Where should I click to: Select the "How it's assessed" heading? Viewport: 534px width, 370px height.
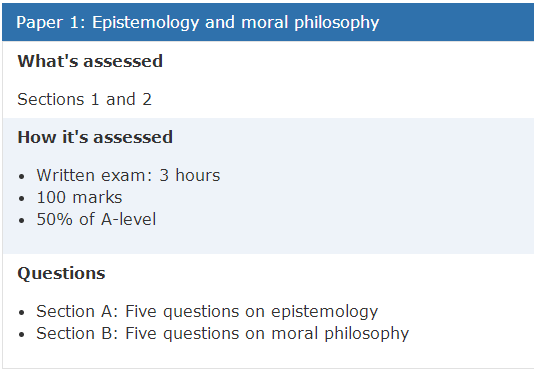pos(95,137)
